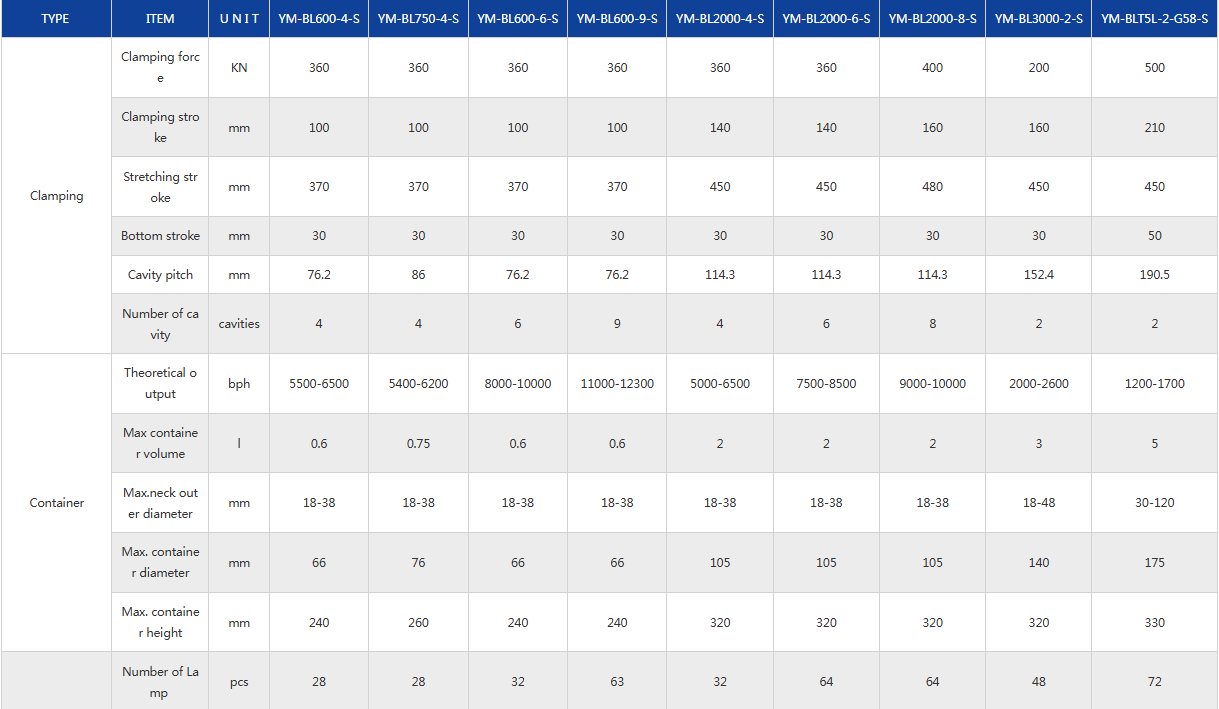This screenshot has height=709, width=1219.
Task: Click the Clamping type cell
Action: point(56,196)
